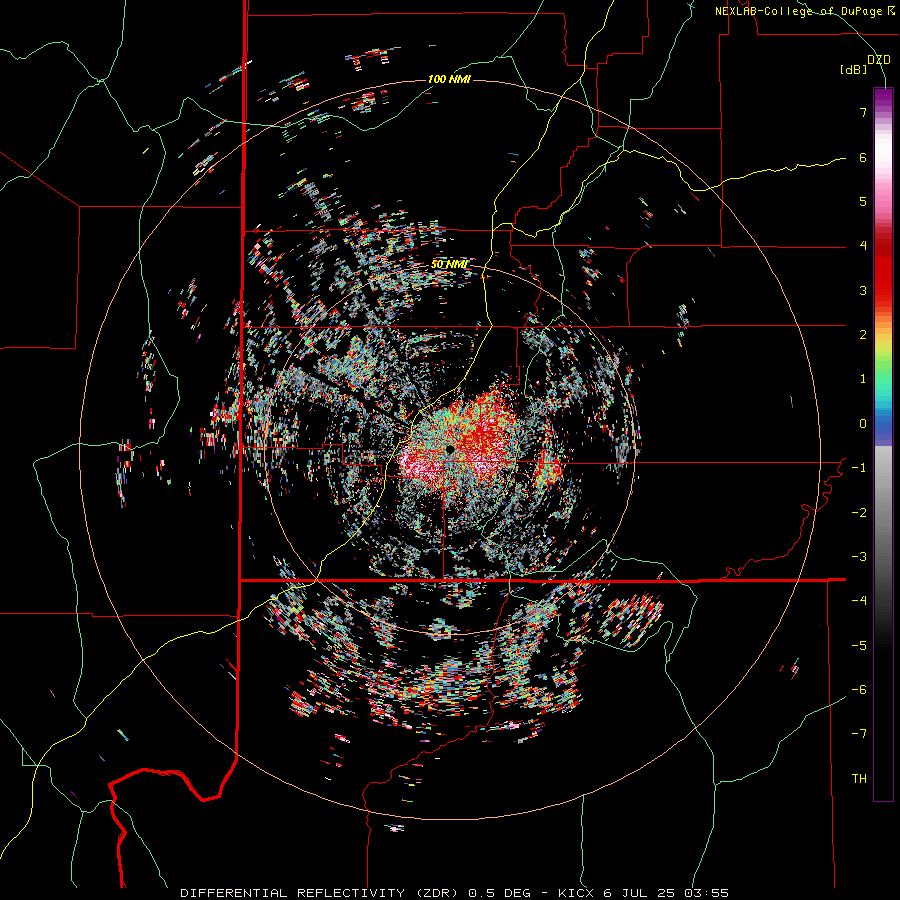Click the 6 value on the color scale
900x900 pixels.
863,157
